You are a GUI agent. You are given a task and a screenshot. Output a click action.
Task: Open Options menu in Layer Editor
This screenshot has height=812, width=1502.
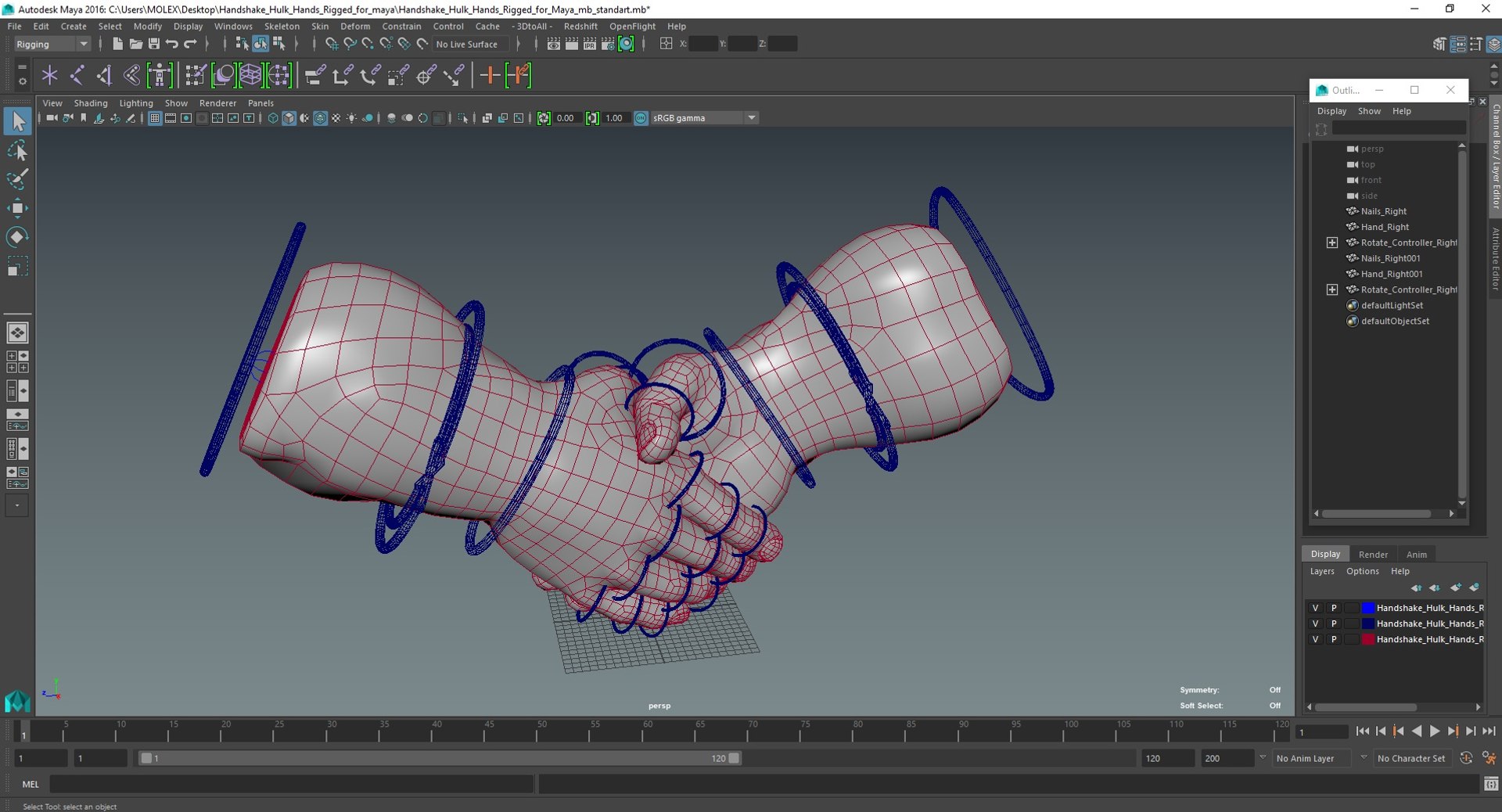[1363, 571]
